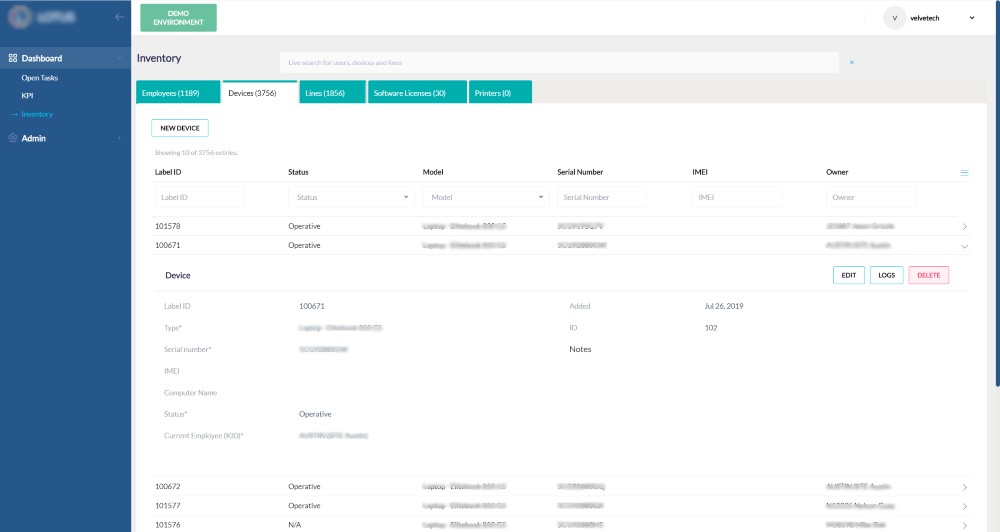This screenshot has height=532, width=1000.
Task: Click label ID 100672 cell
Action: pyautogui.click(x=168, y=487)
